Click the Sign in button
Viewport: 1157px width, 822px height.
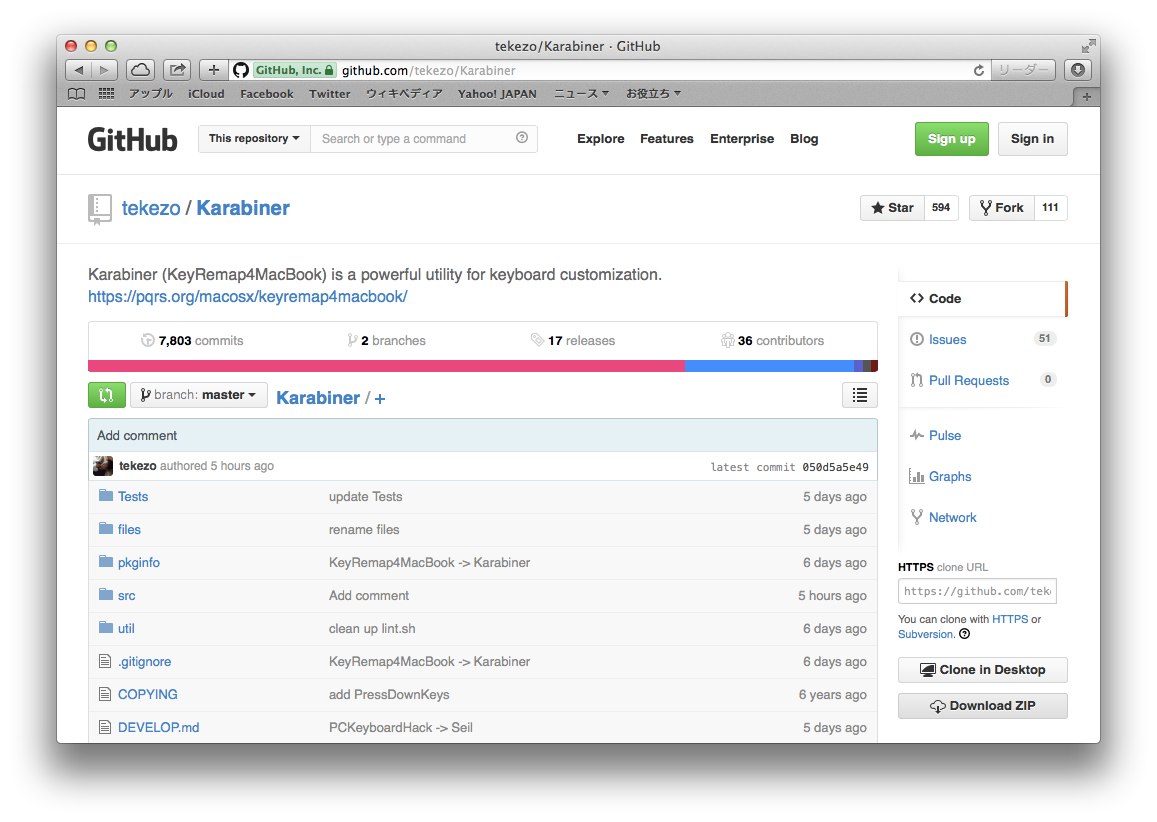(1032, 139)
